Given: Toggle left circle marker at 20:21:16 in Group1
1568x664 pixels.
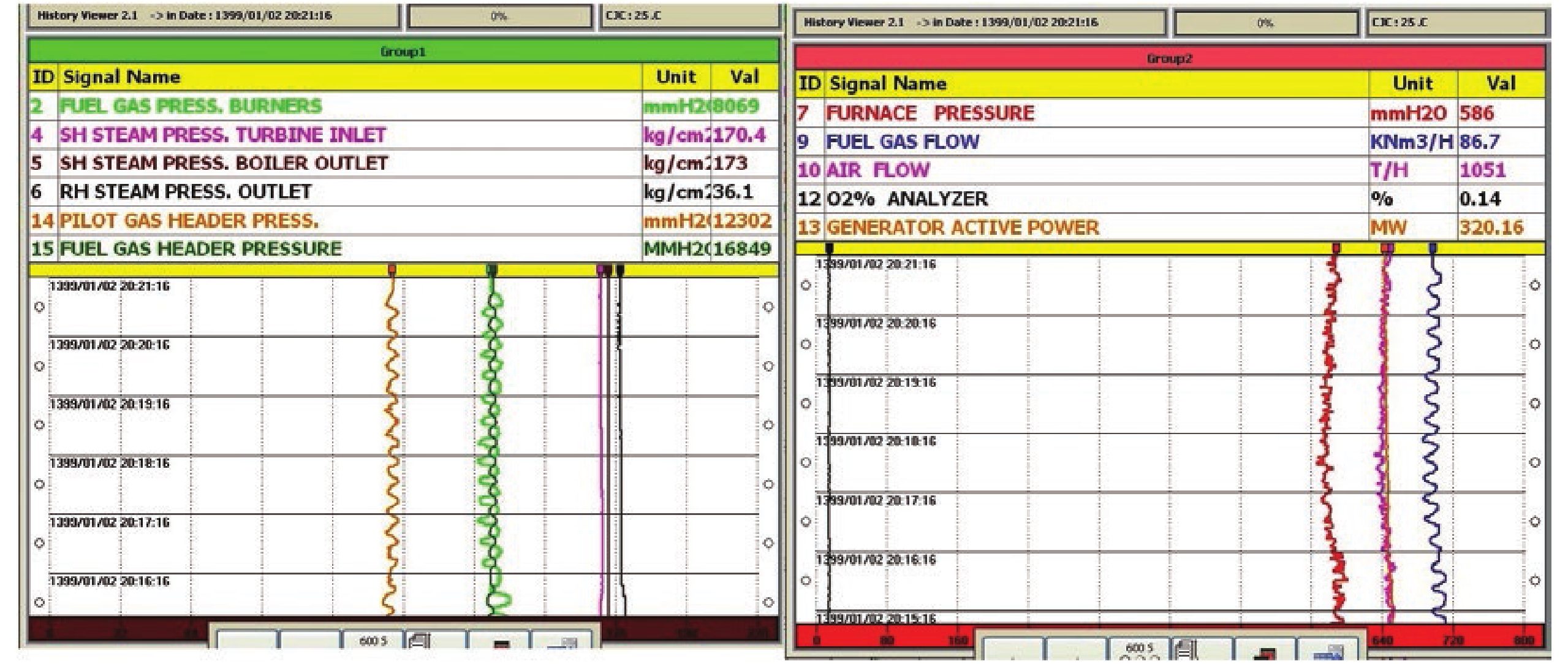Looking at the screenshot, I should [39, 307].
